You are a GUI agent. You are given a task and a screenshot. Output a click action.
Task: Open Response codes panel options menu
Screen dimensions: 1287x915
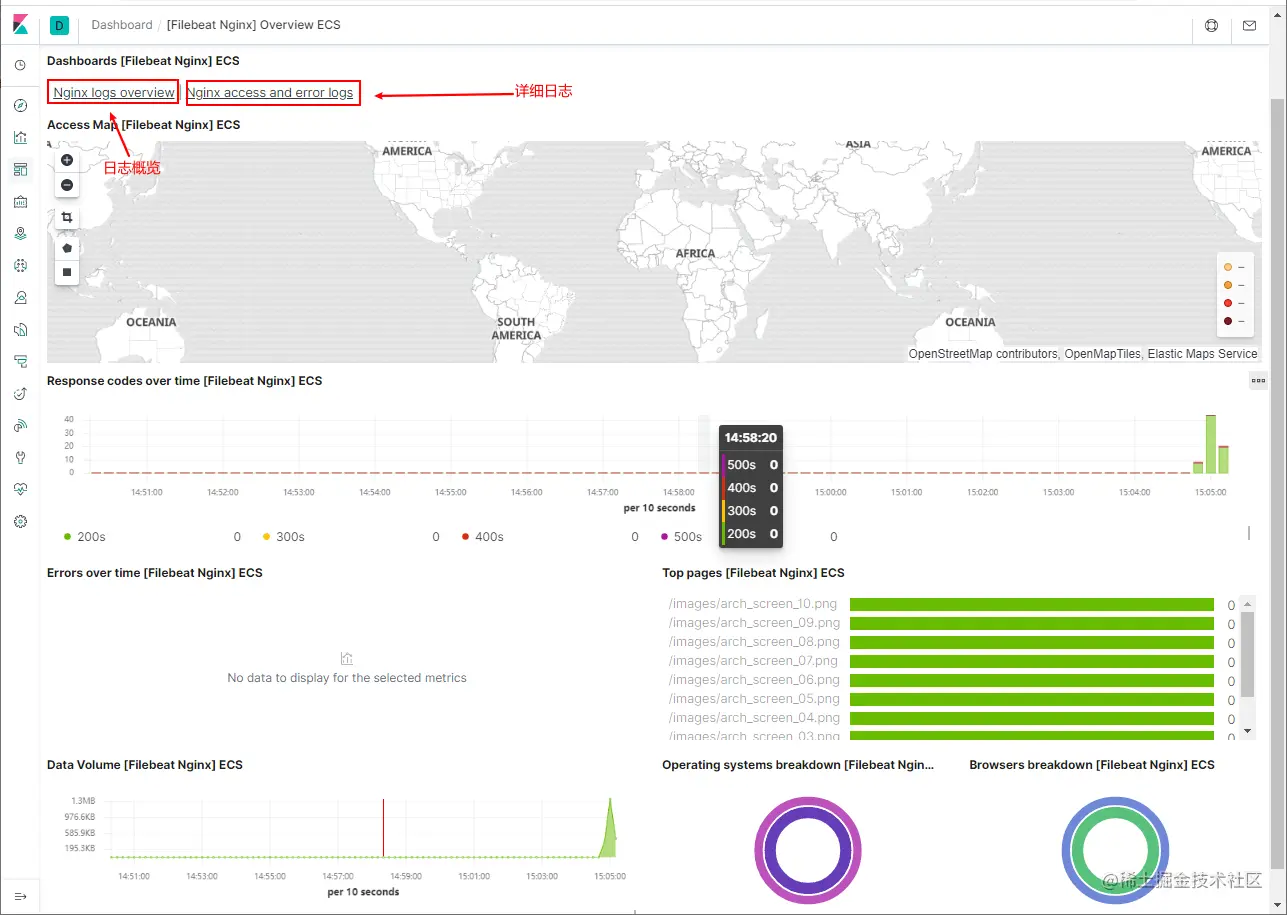1258,380
